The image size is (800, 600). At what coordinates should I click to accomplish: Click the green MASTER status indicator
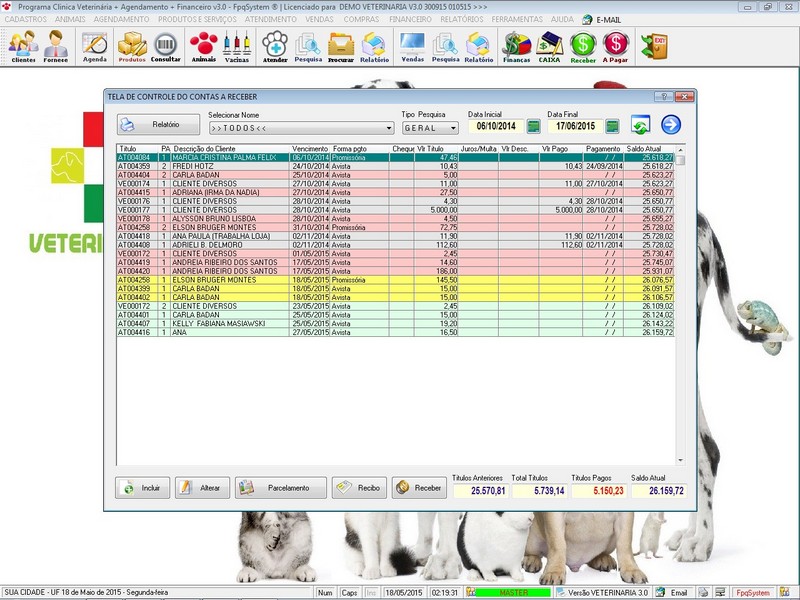click(513, 592)
